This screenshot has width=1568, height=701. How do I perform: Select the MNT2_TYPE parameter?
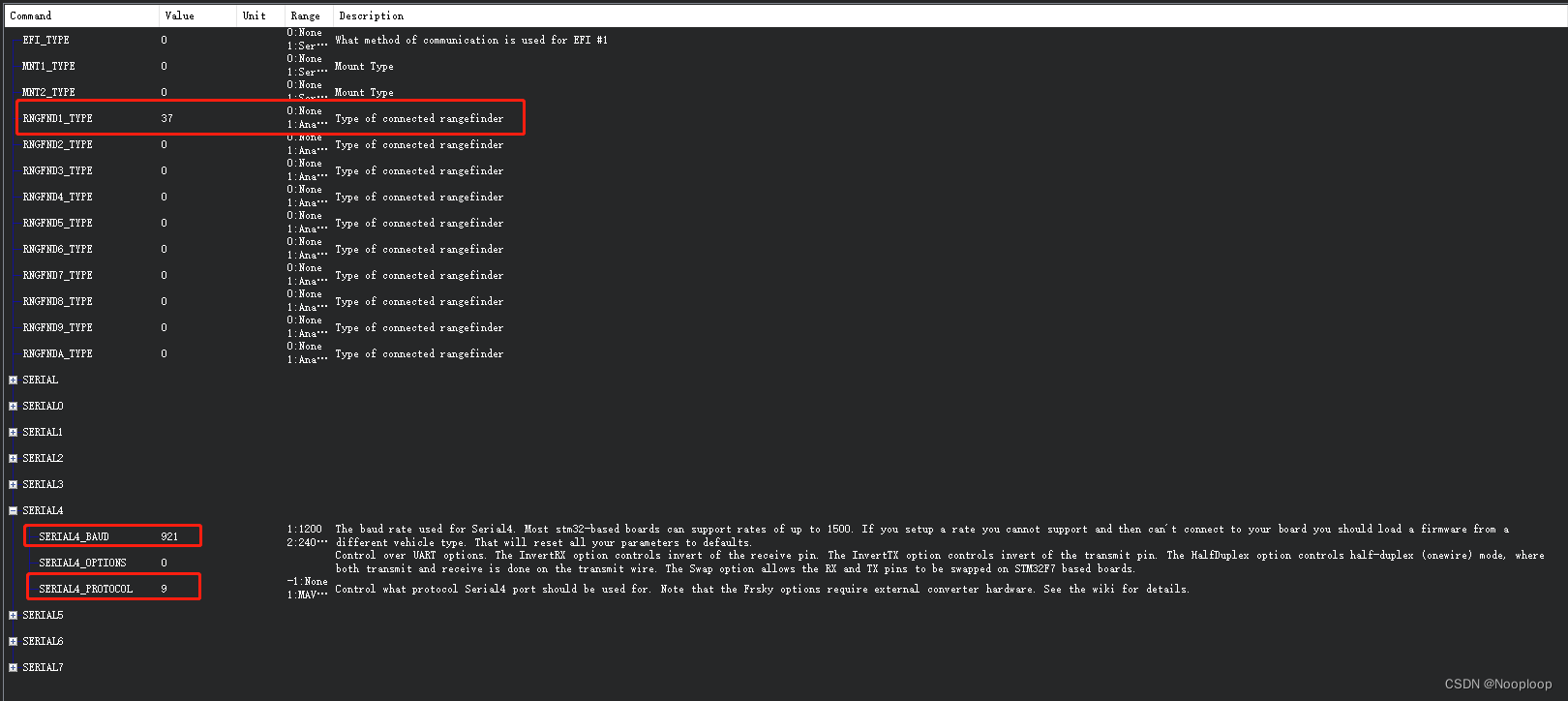pyautogui.click(x=48, y=92)
